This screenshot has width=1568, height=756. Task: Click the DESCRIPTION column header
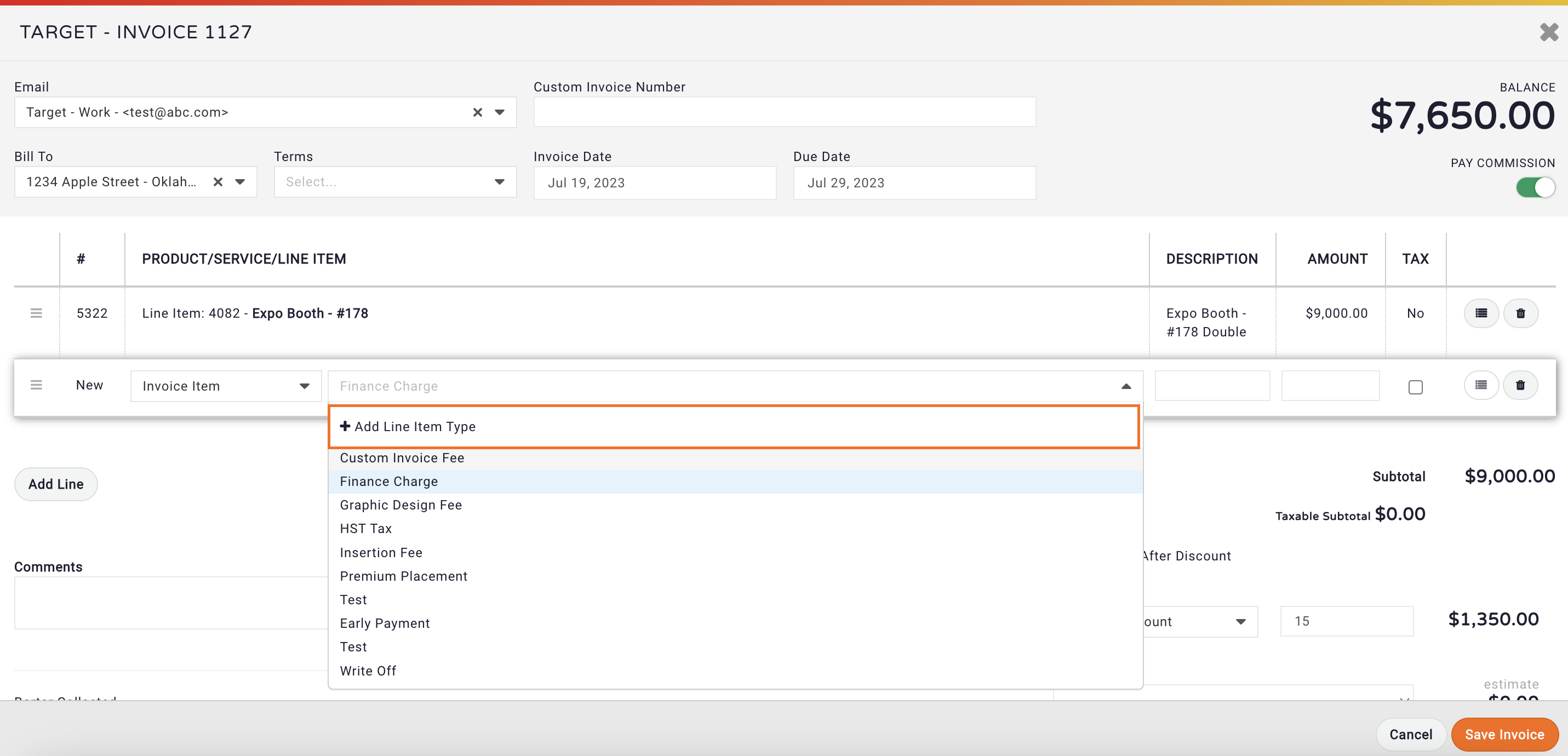[1211, 259]
